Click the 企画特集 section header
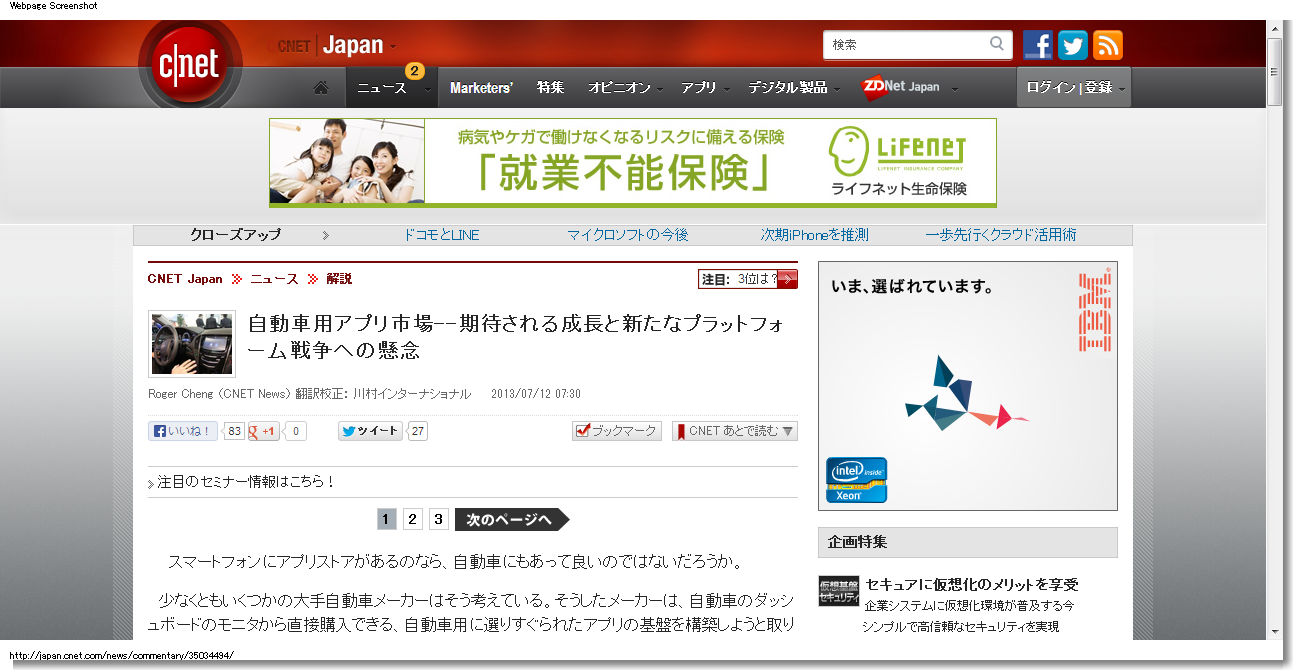The image size is (1293, 670). coord(968,542)
